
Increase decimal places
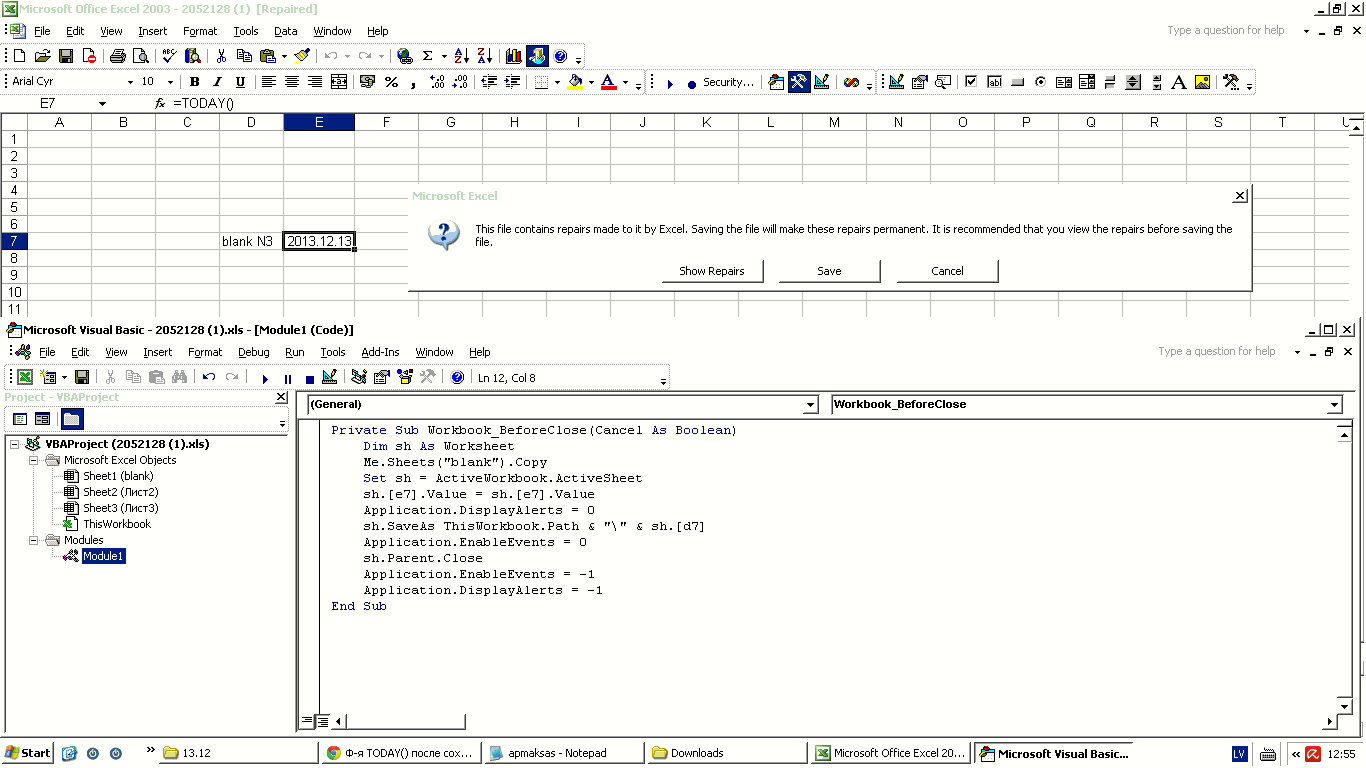(437, 82)
